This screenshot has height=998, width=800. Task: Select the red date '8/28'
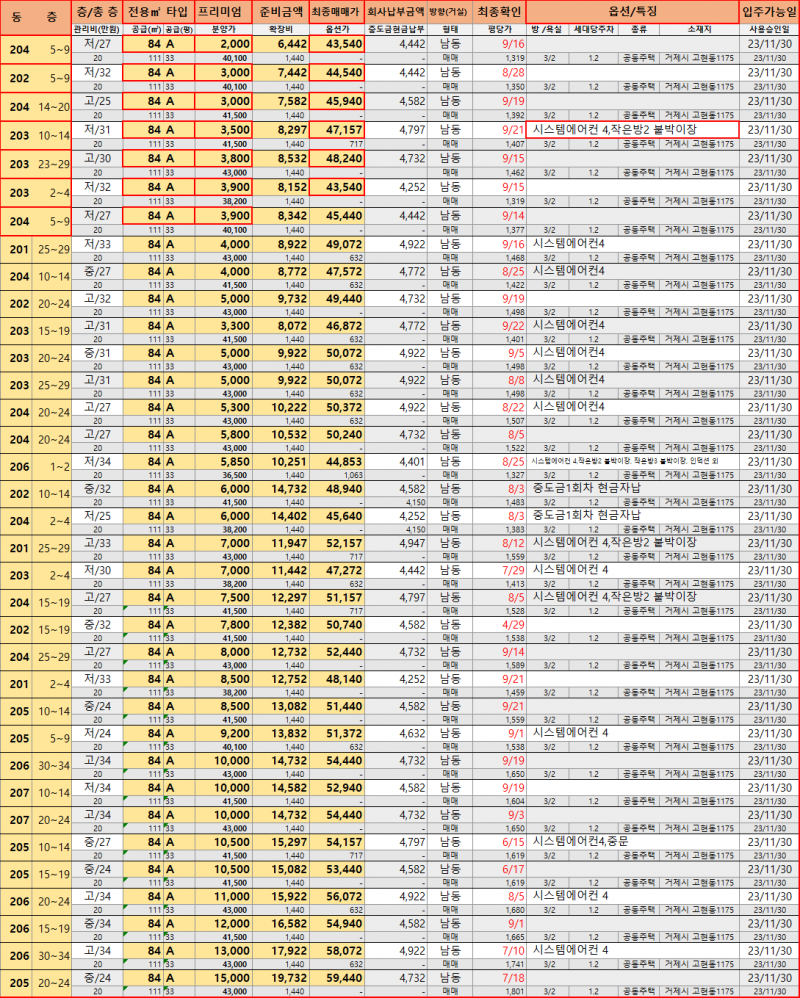pyautogui.click(x=513, y=73)
